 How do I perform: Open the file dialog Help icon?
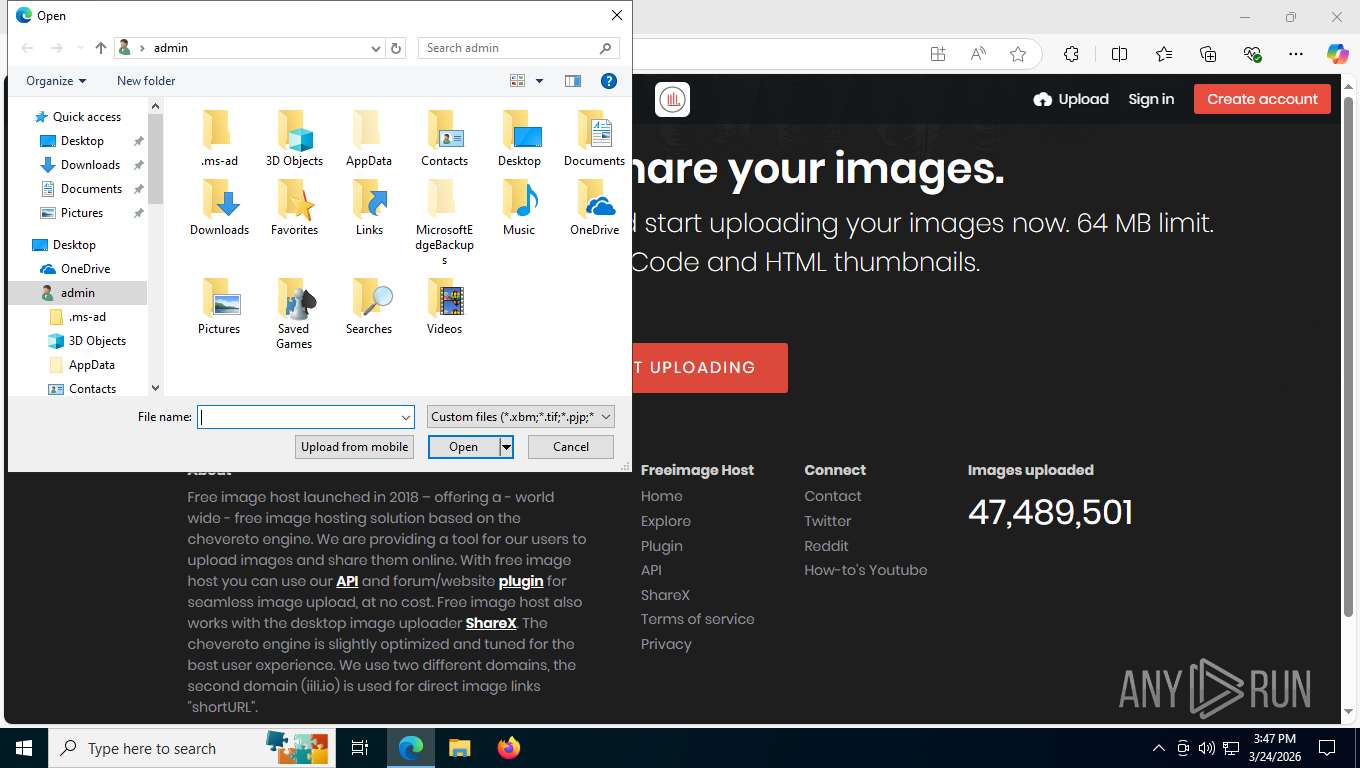tap(608, 81)
